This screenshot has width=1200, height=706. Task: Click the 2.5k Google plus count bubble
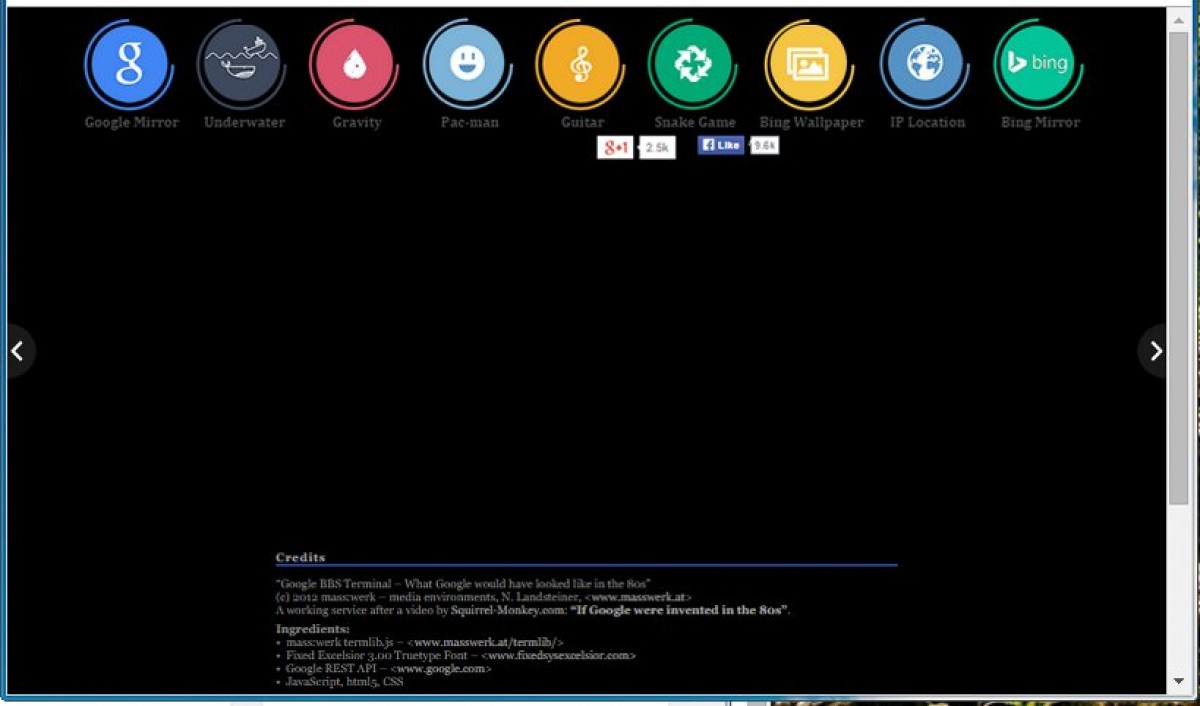657,148
